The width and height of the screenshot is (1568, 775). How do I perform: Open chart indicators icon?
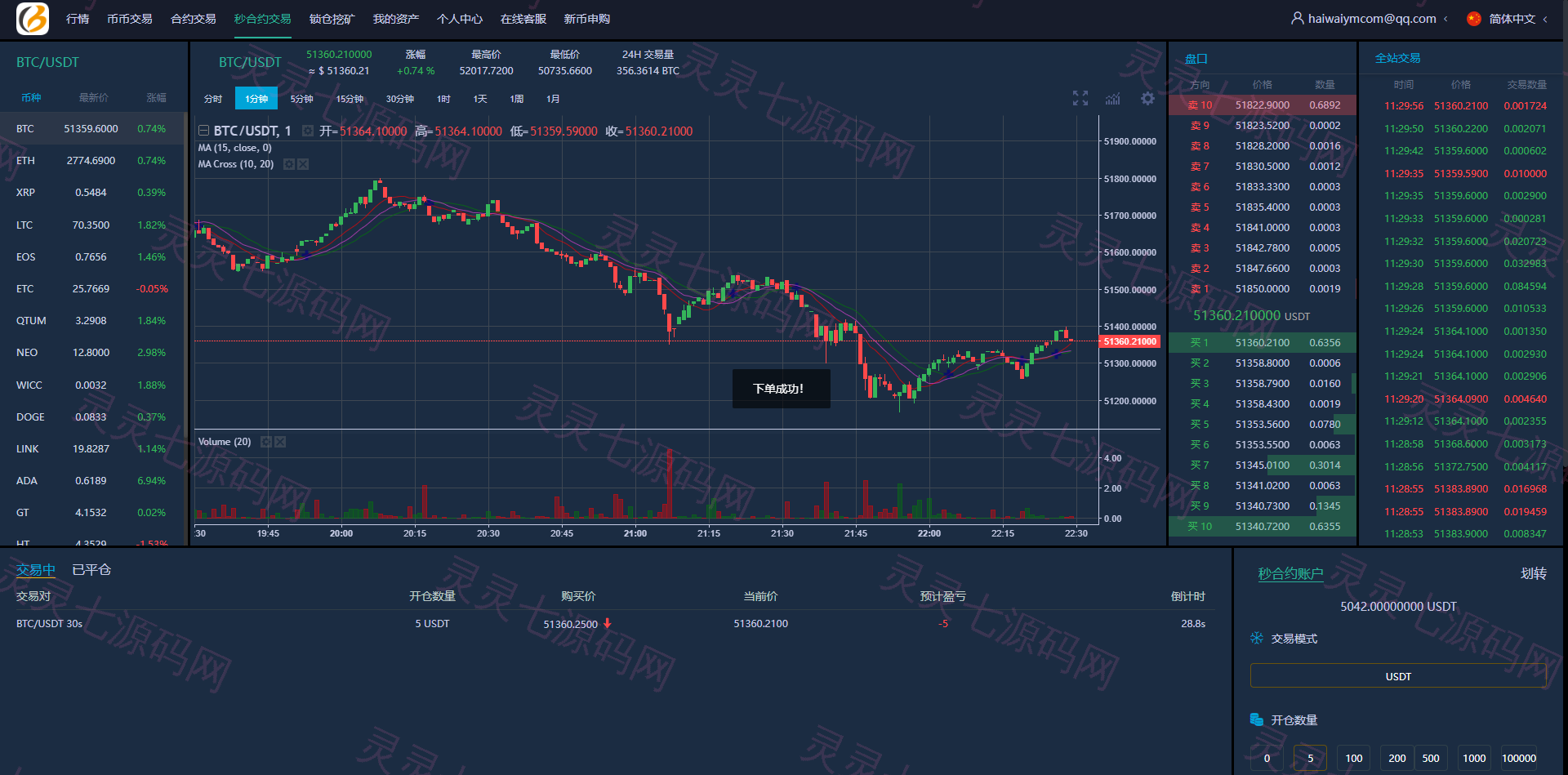pyautogui.click(x=1113, y=98)
